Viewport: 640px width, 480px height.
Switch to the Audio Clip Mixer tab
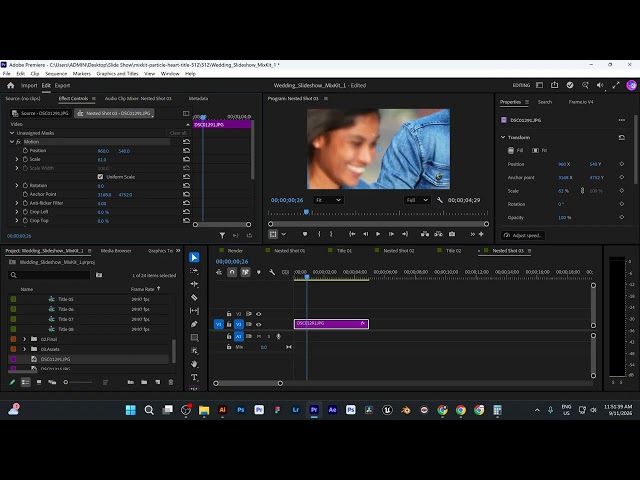point(138,98)
